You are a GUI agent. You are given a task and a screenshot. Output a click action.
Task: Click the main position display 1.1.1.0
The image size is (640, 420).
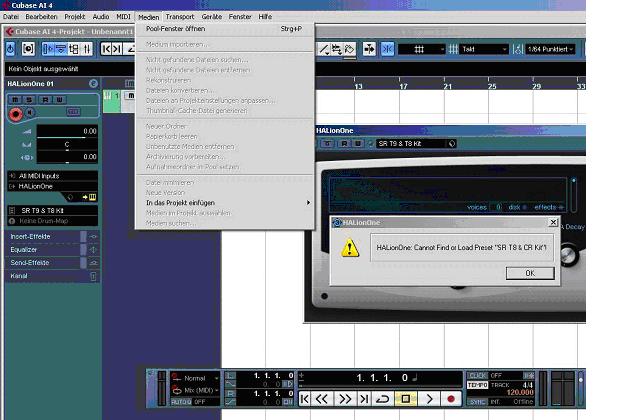point(382,378)
